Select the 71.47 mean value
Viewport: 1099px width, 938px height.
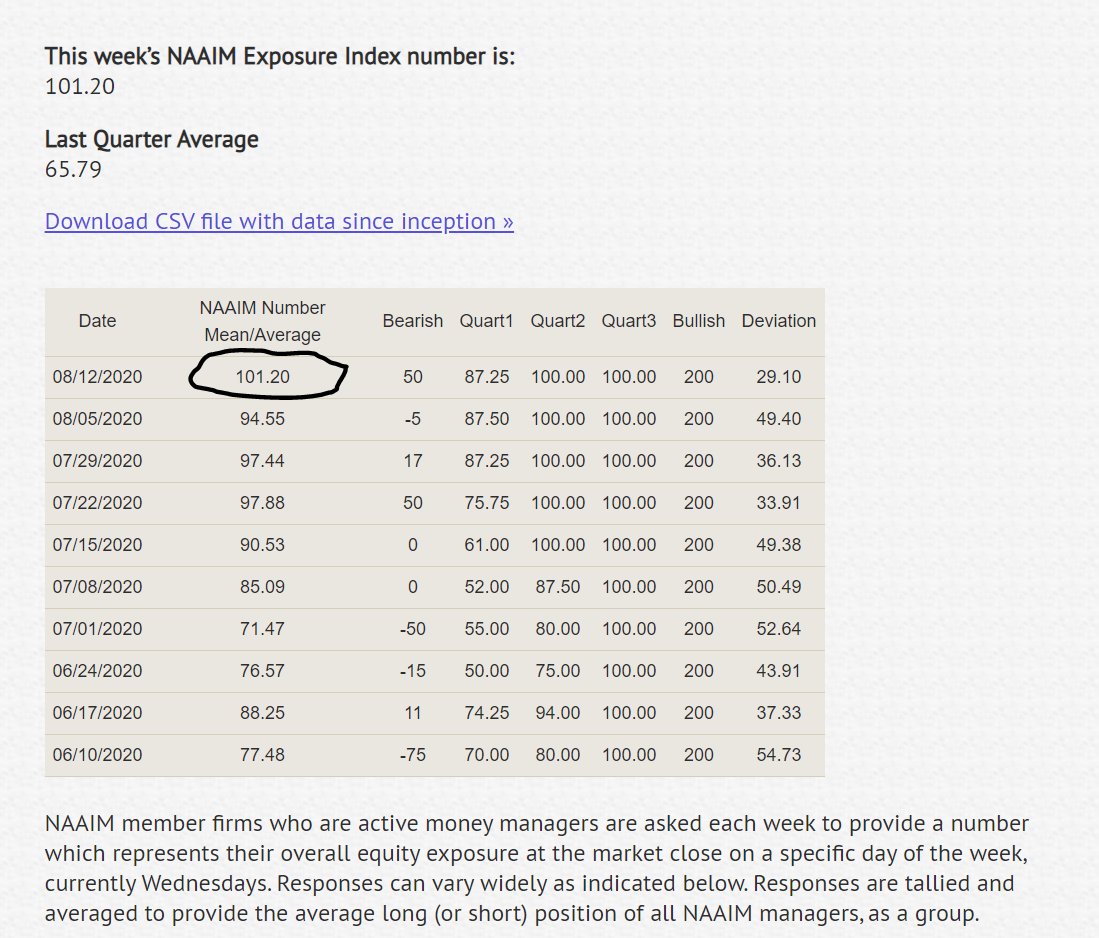coord(262,630)
